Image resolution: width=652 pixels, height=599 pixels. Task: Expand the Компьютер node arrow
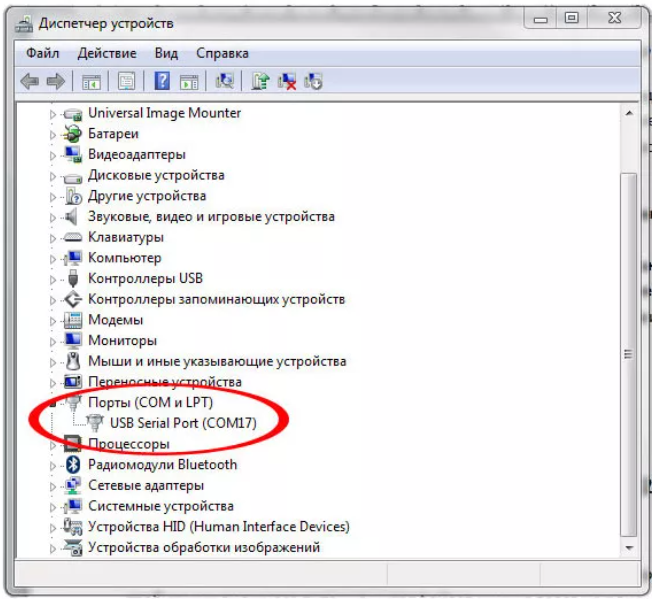click(52, 259)
